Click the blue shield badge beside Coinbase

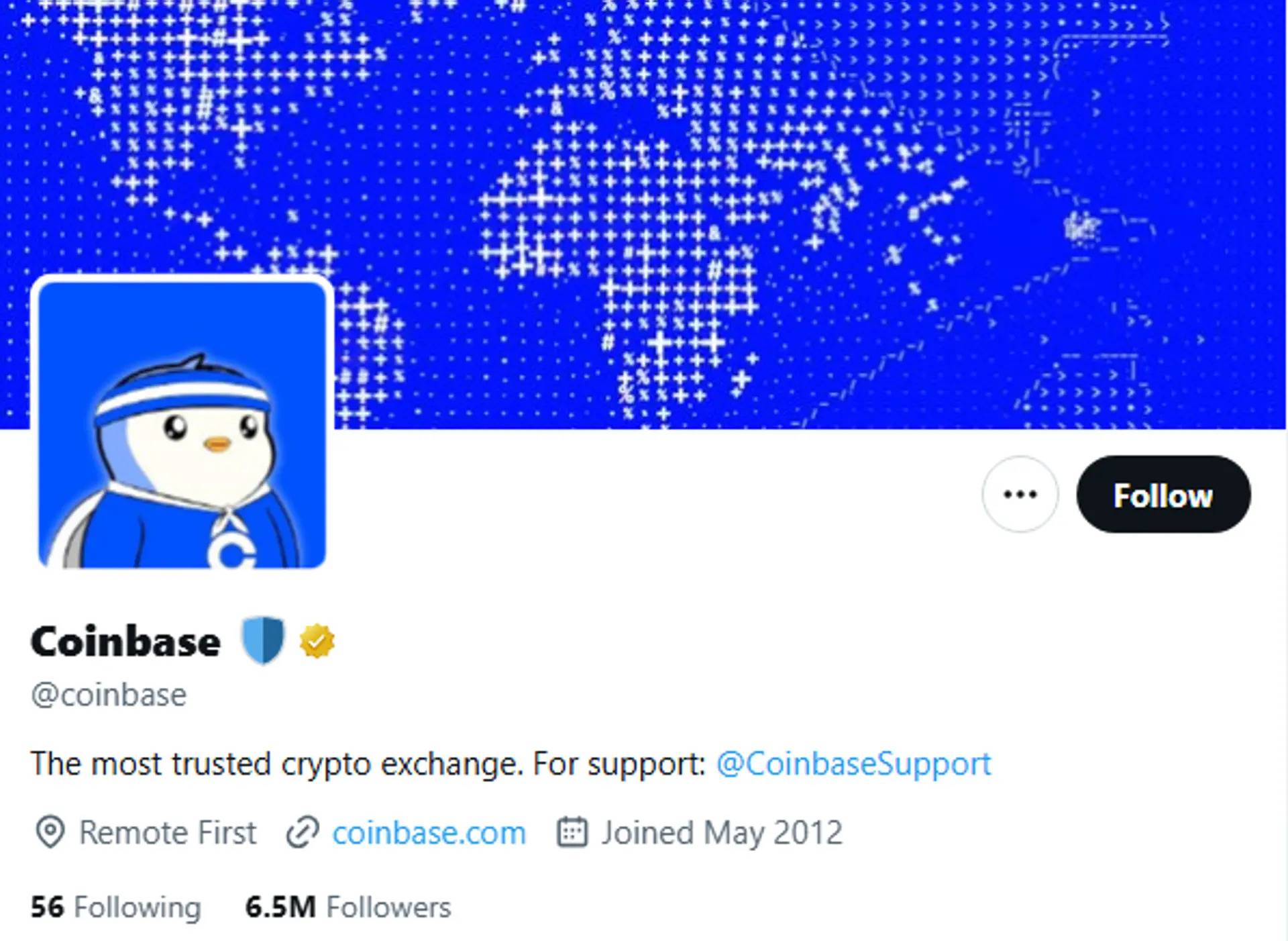pyautogui.click(x=263, y=640)
